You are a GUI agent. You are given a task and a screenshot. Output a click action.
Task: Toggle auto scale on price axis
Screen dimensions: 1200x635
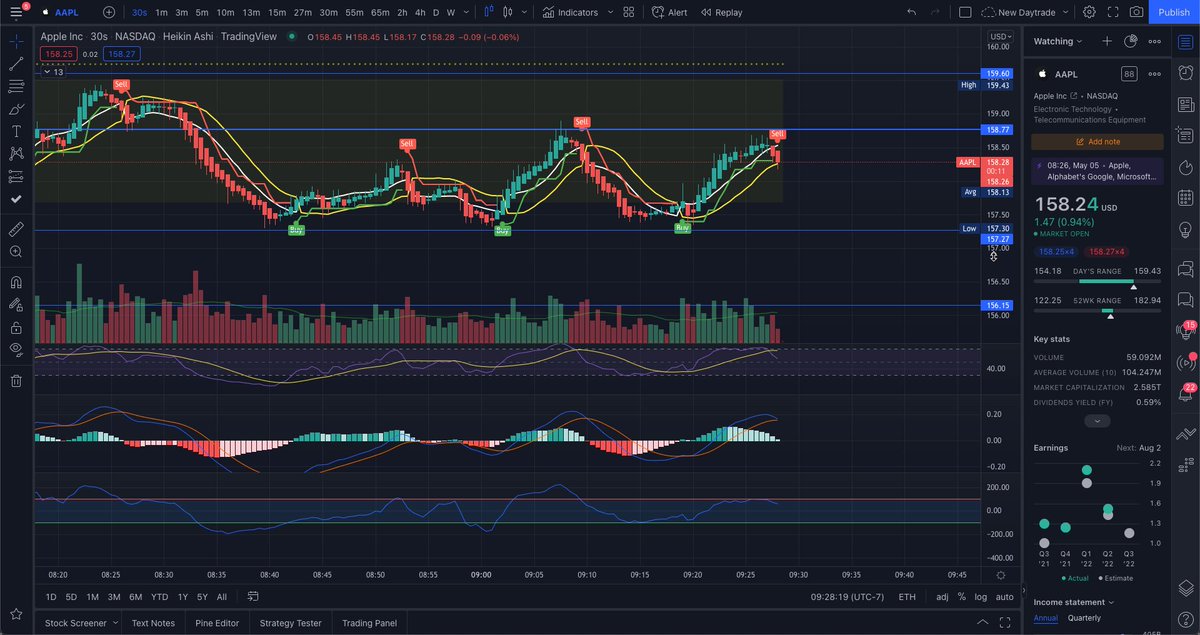pos(1004,597)
